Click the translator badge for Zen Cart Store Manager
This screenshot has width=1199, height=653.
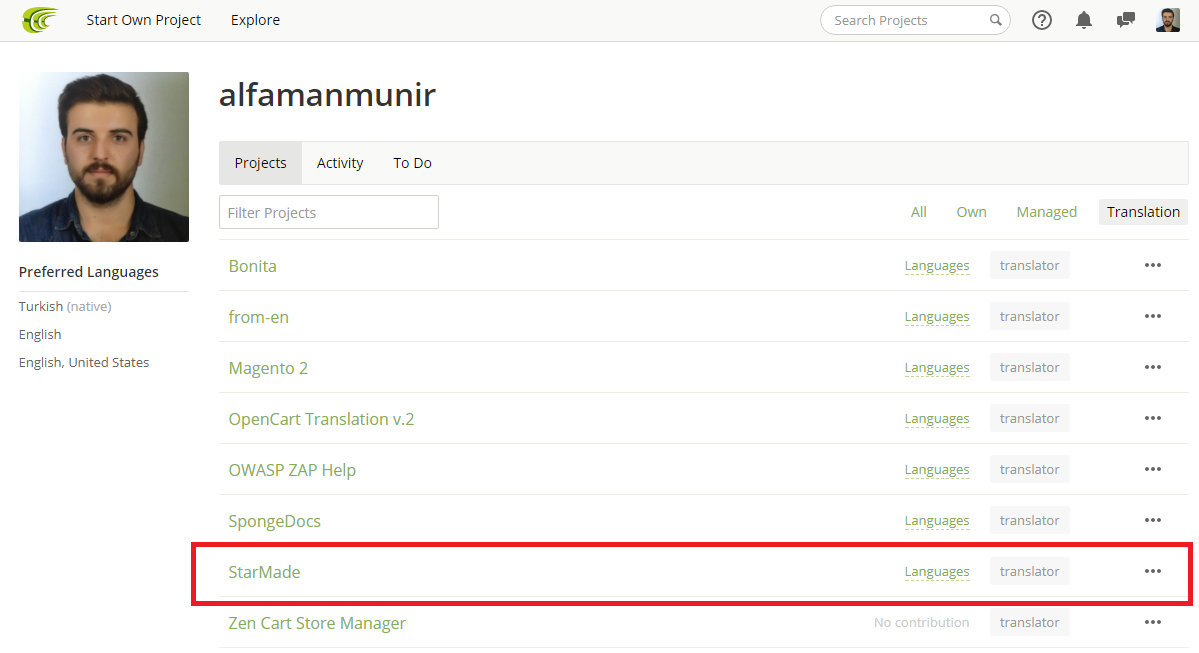pyautogui.click(x=1029, y=622)
